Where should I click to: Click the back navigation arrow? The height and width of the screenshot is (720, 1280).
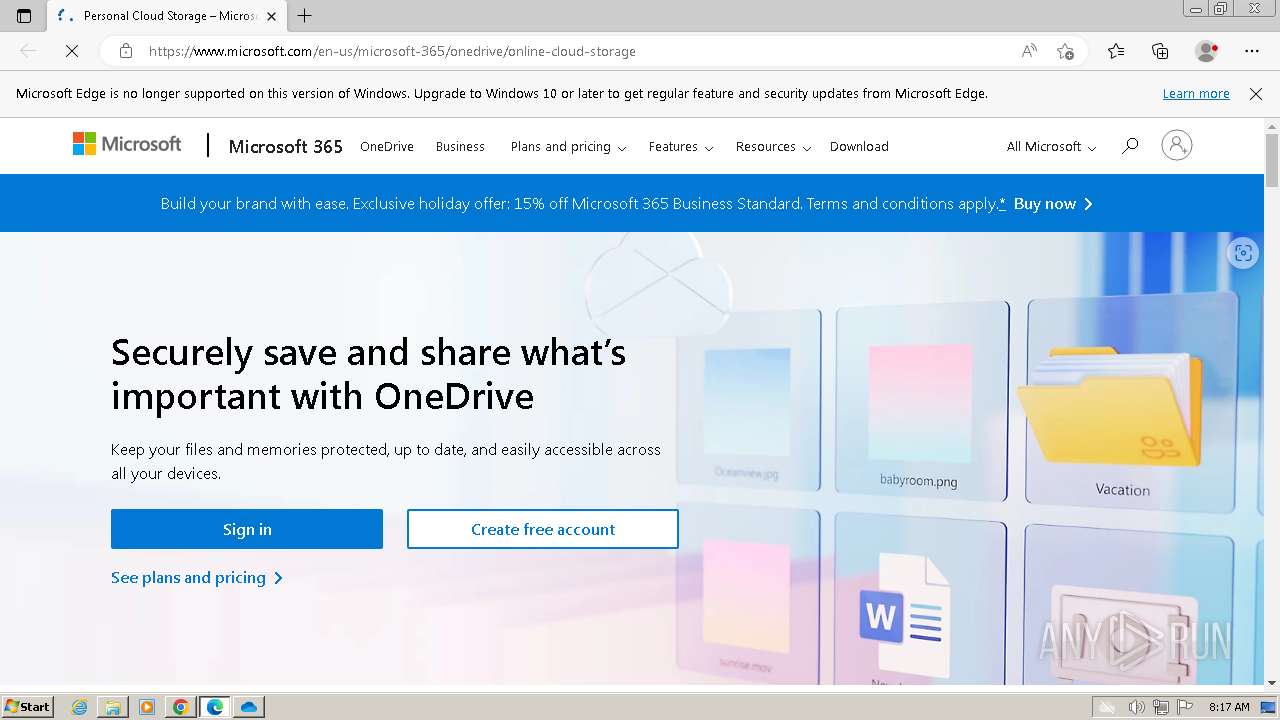[28, 51]
